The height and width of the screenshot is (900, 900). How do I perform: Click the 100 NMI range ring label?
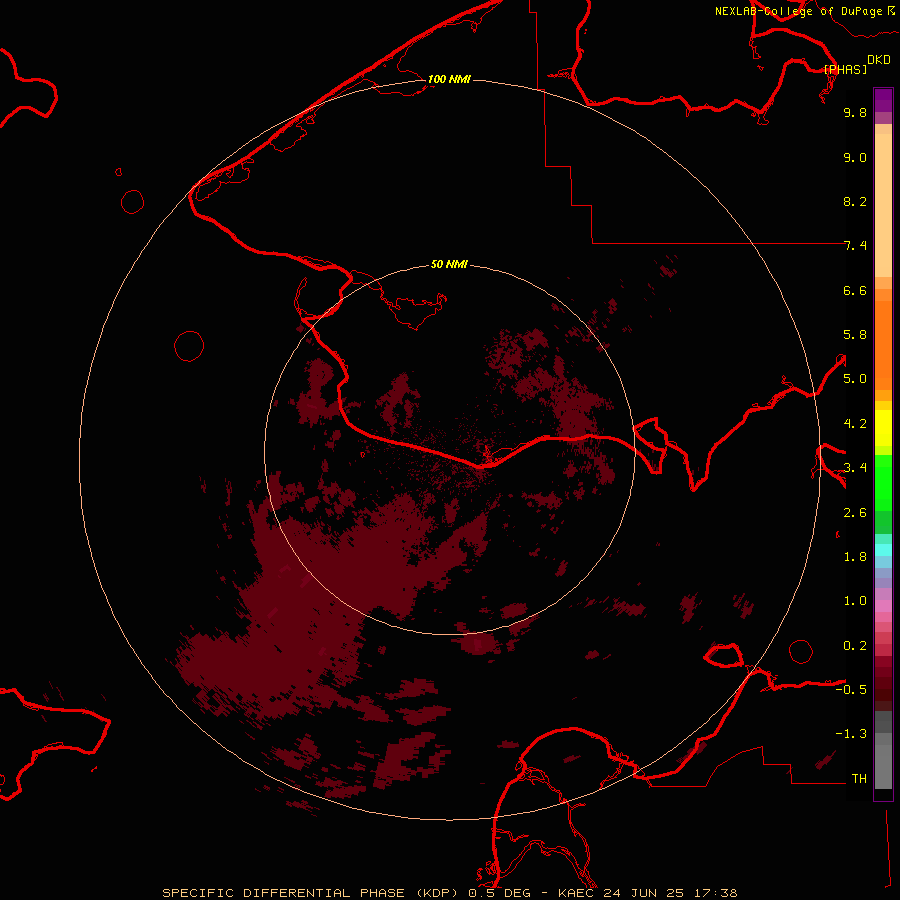coord(449,79)
